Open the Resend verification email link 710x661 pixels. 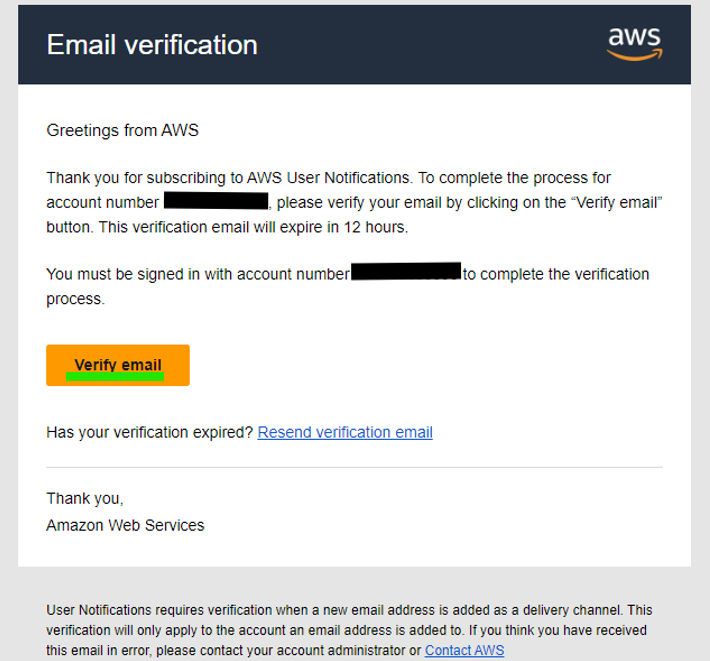[345, 432]
